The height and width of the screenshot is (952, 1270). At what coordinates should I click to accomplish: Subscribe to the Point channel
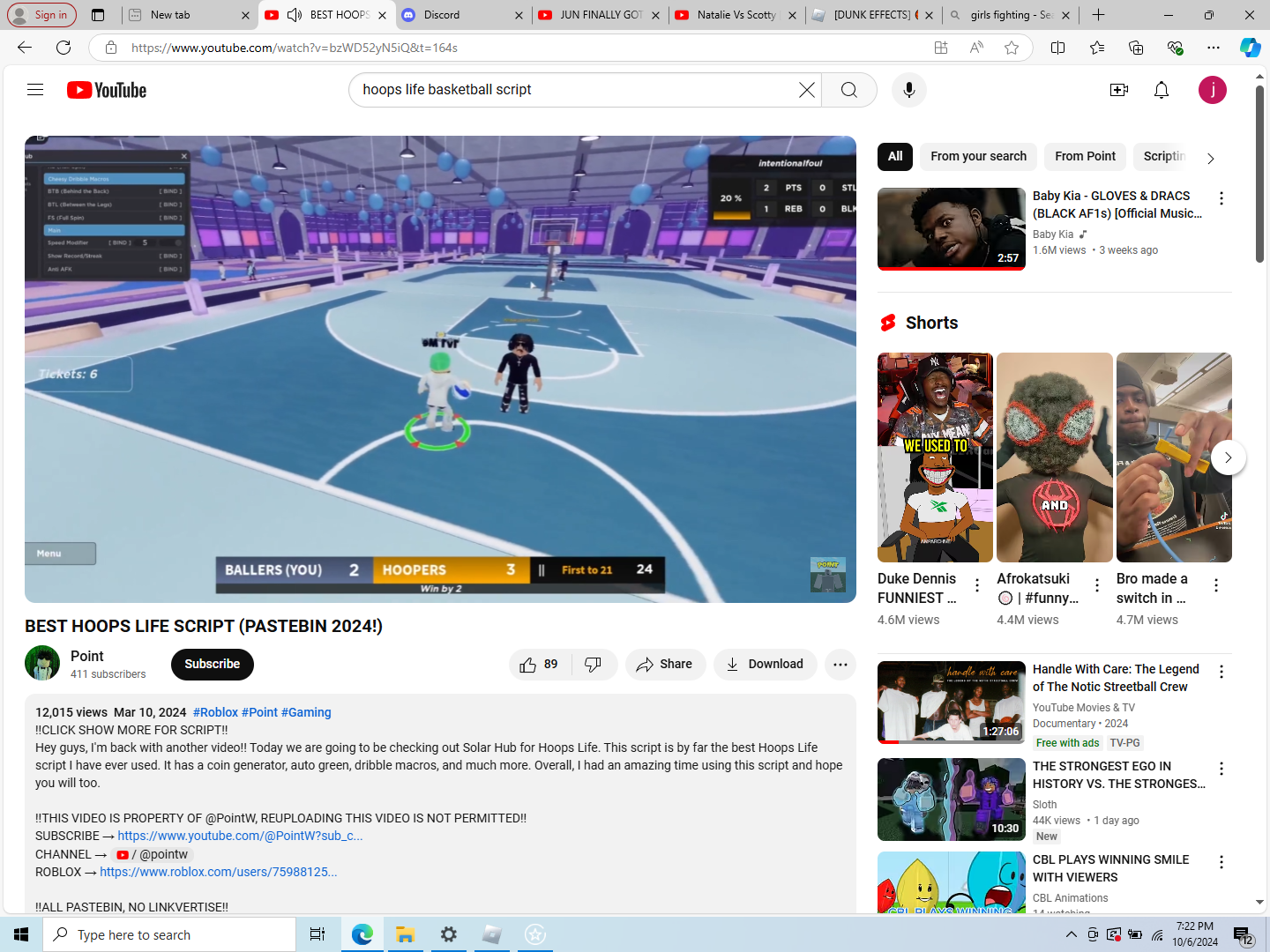coord(213,665)
